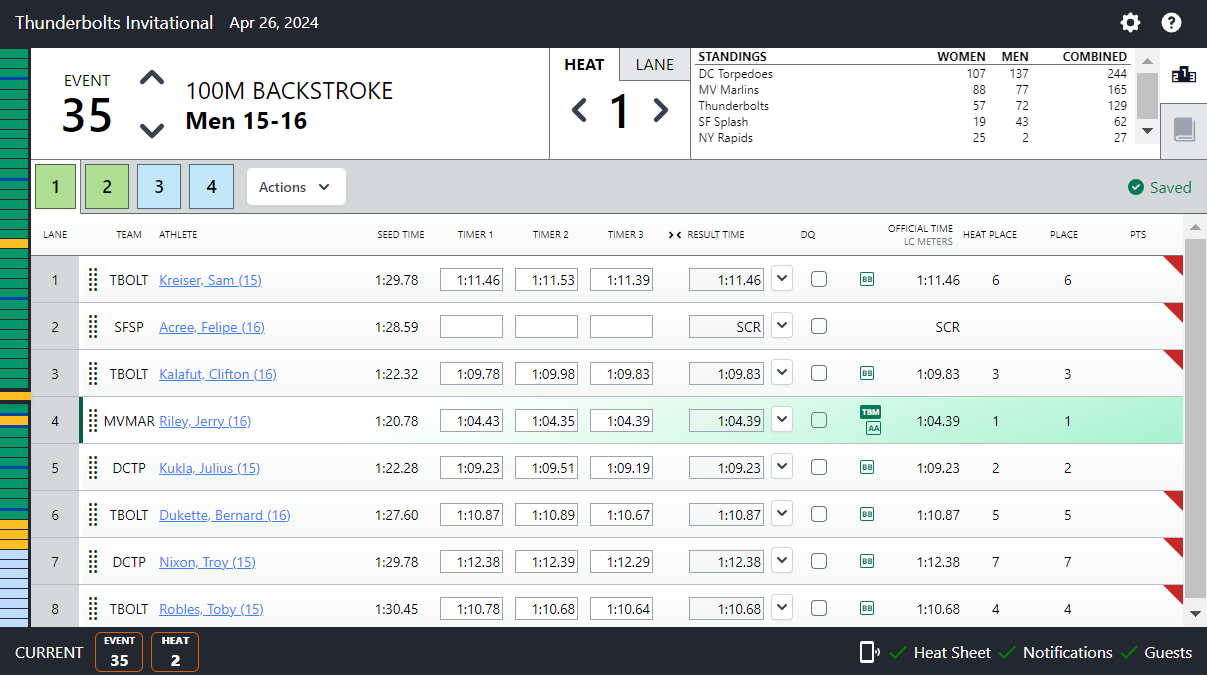The height and width of the screenshot is (675, 1207).
Task: Click the mobile device icon in footer
Action: tap(869, 652)
